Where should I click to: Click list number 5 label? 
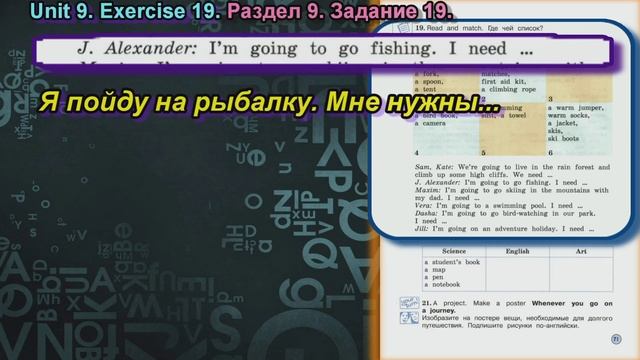[x=484, y=153]
